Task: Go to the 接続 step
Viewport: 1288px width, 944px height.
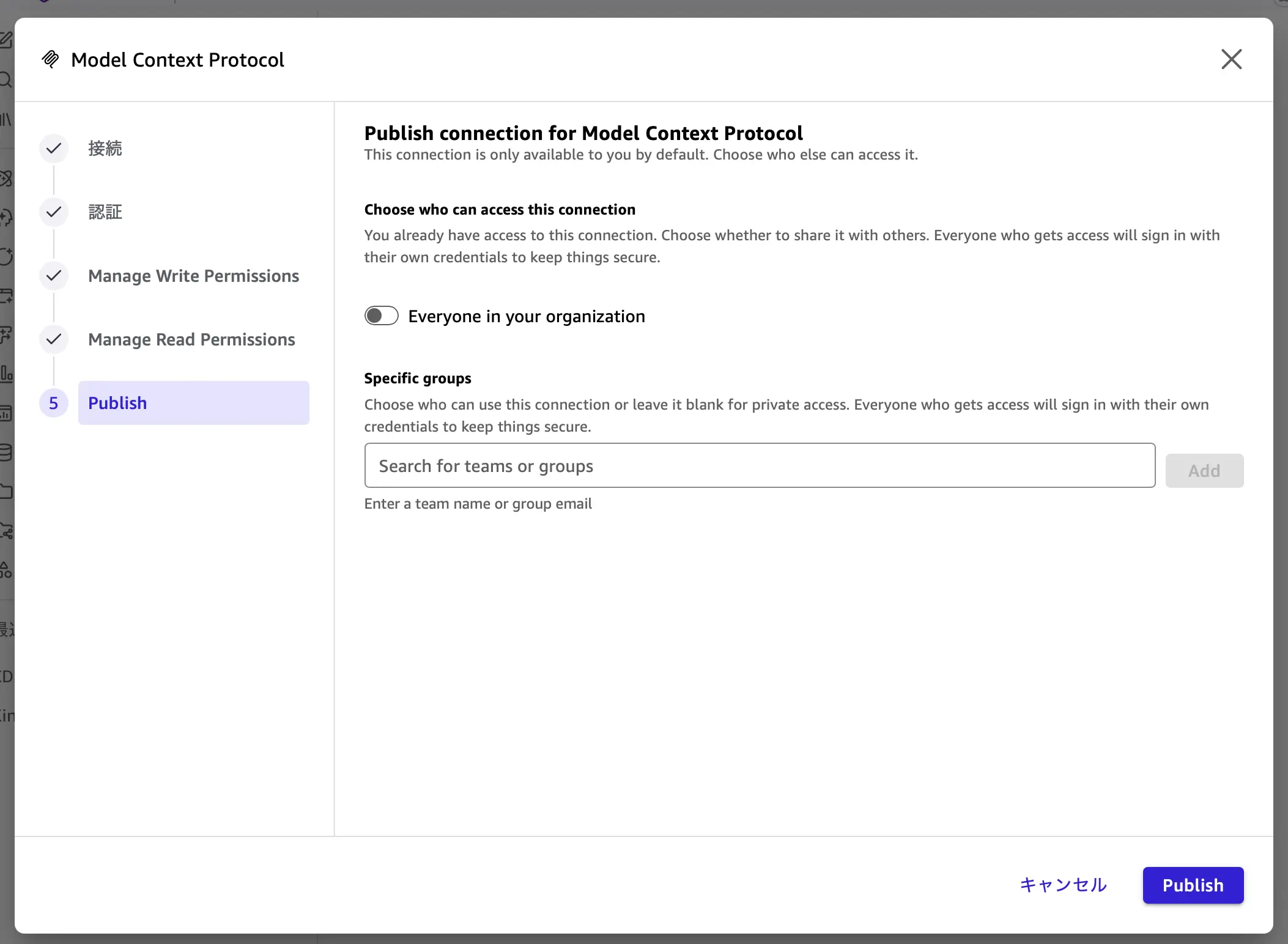Action: click(105, 149)
